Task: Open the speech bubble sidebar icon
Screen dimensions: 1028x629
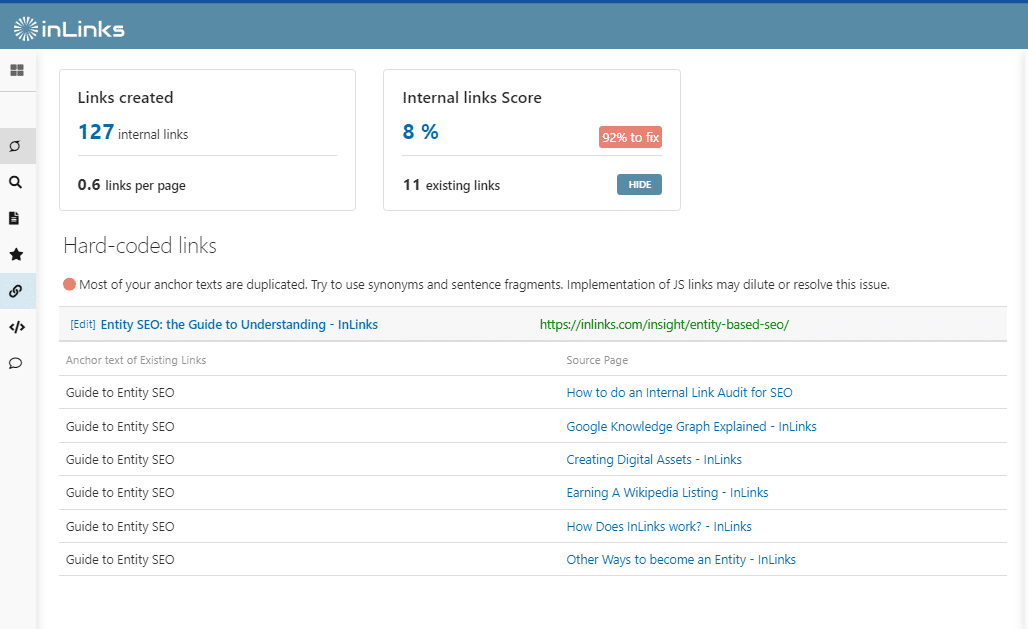Action: click(x=16, y=363)
